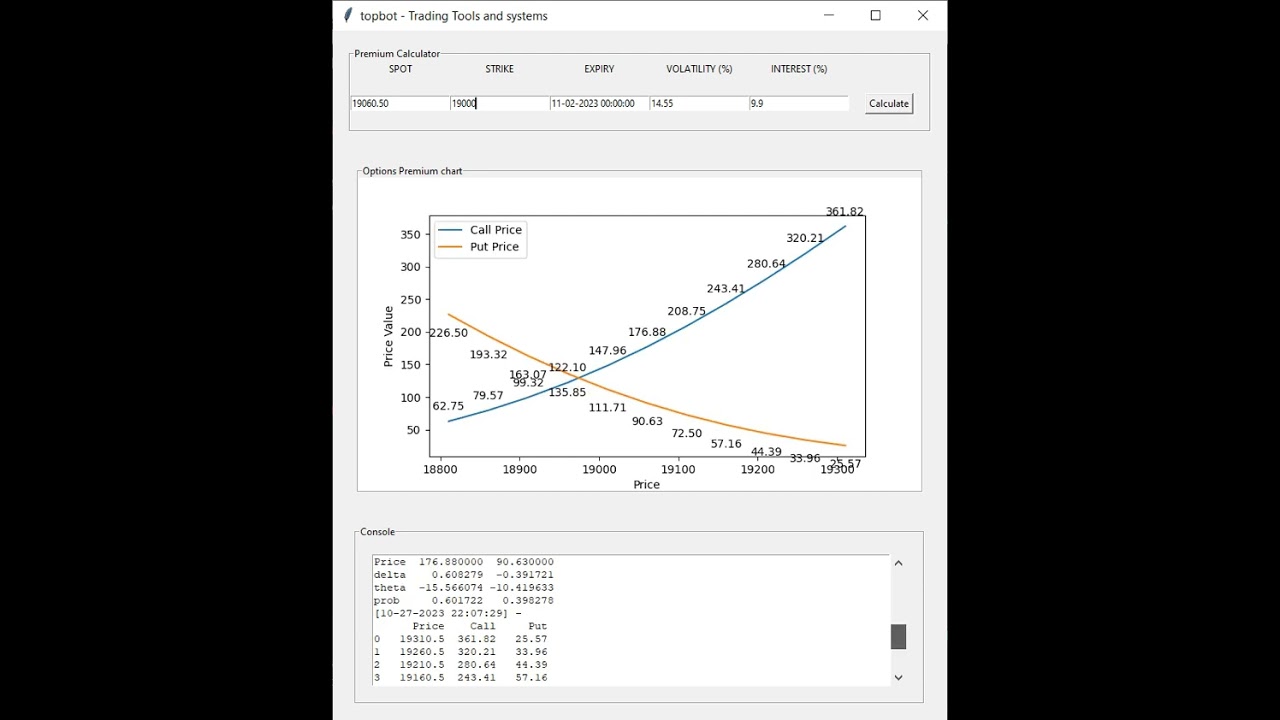Click the chart label 280.64

coord(766,264)
